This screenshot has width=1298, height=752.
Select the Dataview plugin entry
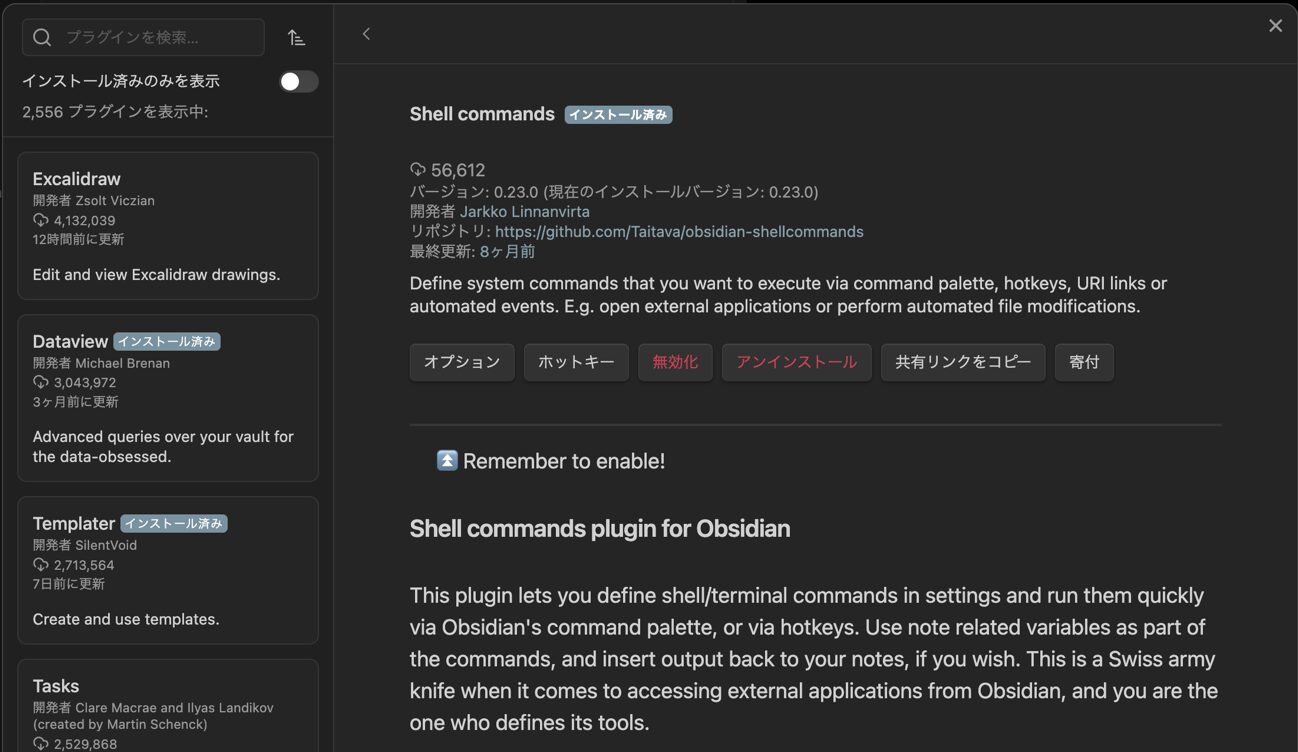click(x=168, y=398)
